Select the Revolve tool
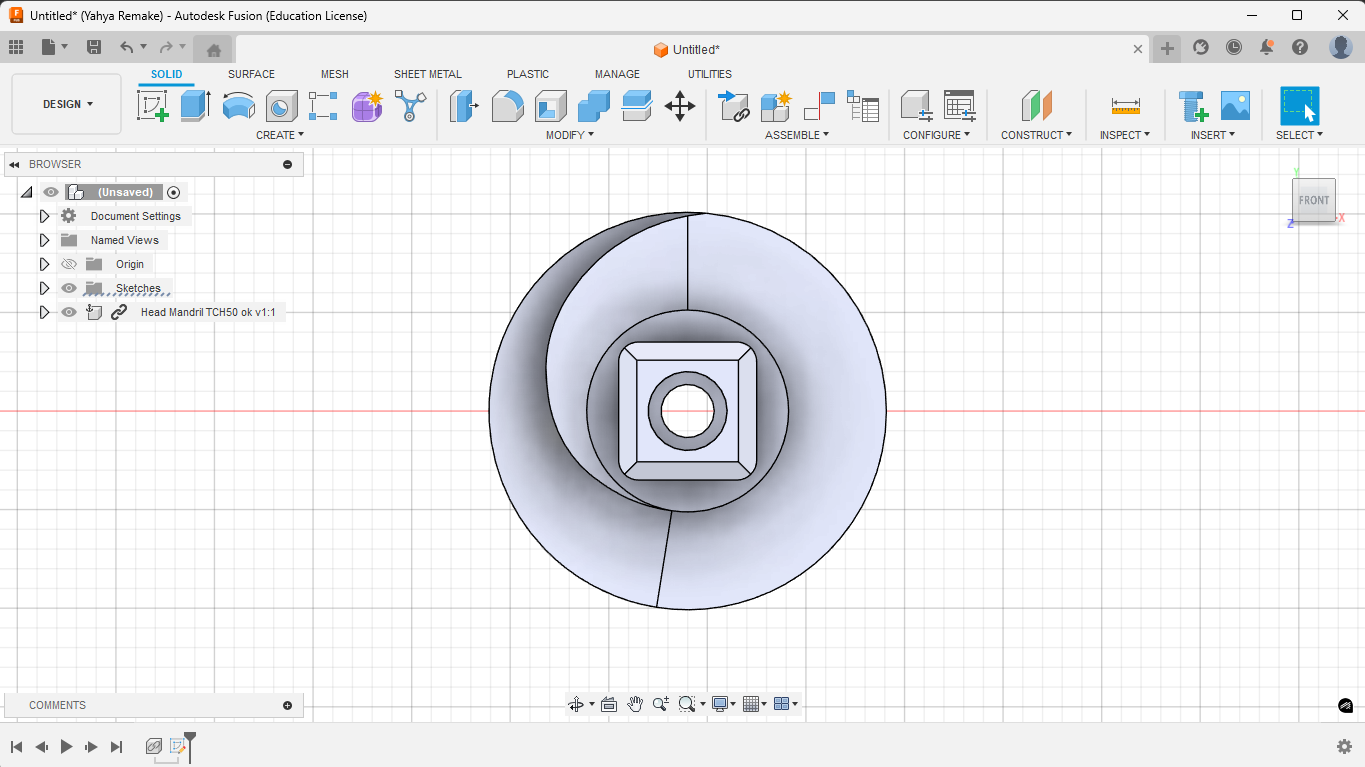 pos(238,105)
